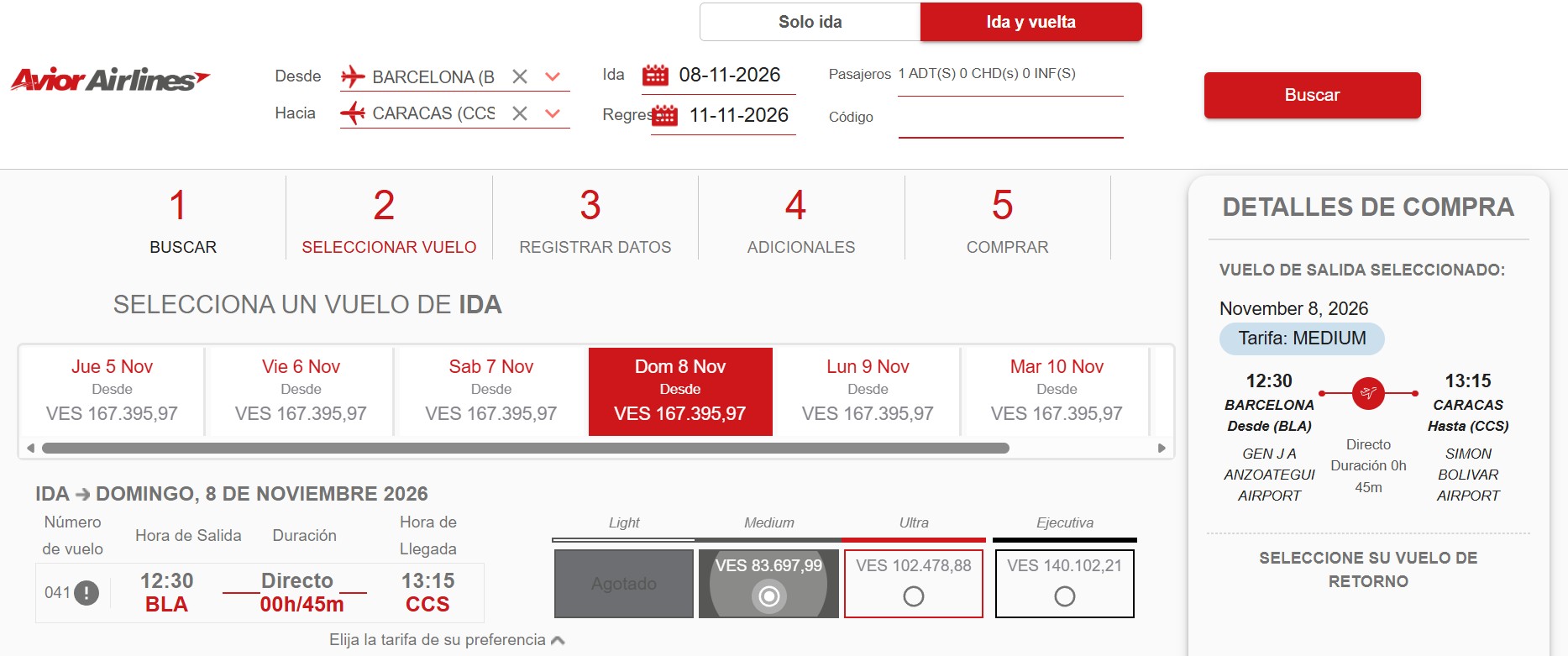Edit the return date 11-11-2026 field
Image resolution: width=1568 pixels, height=656 pixels.
tap(739, 115)
